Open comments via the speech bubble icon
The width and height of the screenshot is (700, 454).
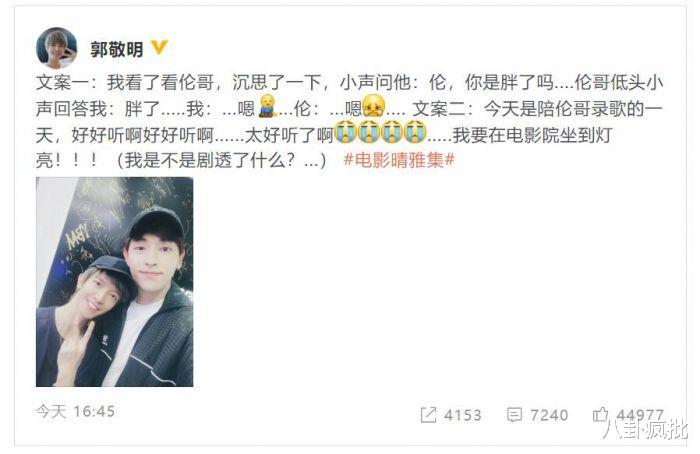[514, 415]
